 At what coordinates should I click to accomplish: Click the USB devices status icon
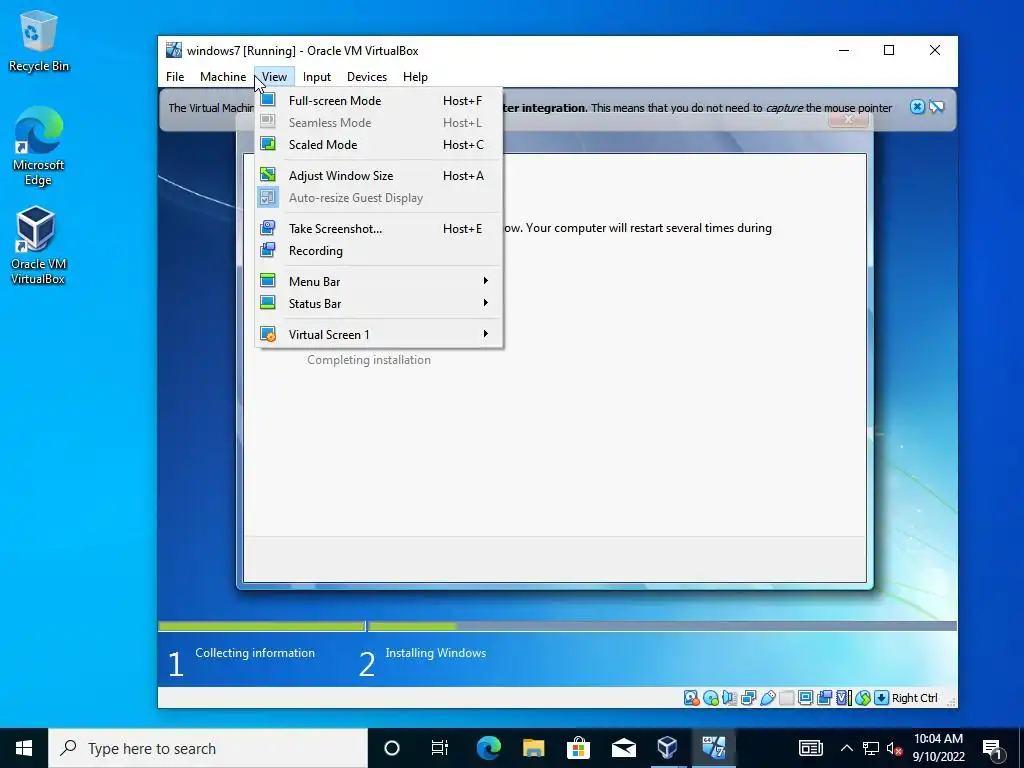tap(767, 698)
